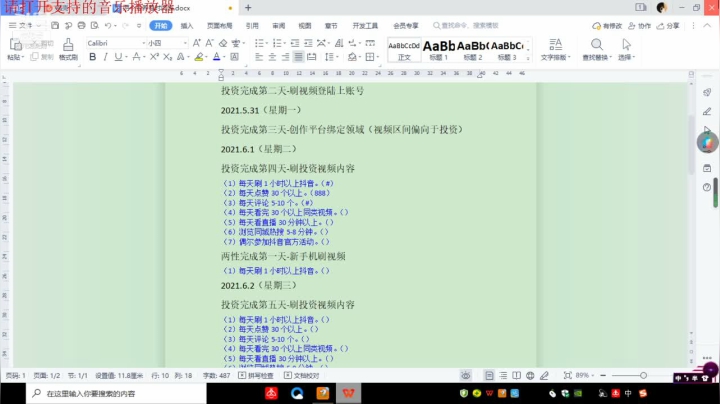Switch to web layout view icon
Screen dimensions: 720x404
(530, 376)
